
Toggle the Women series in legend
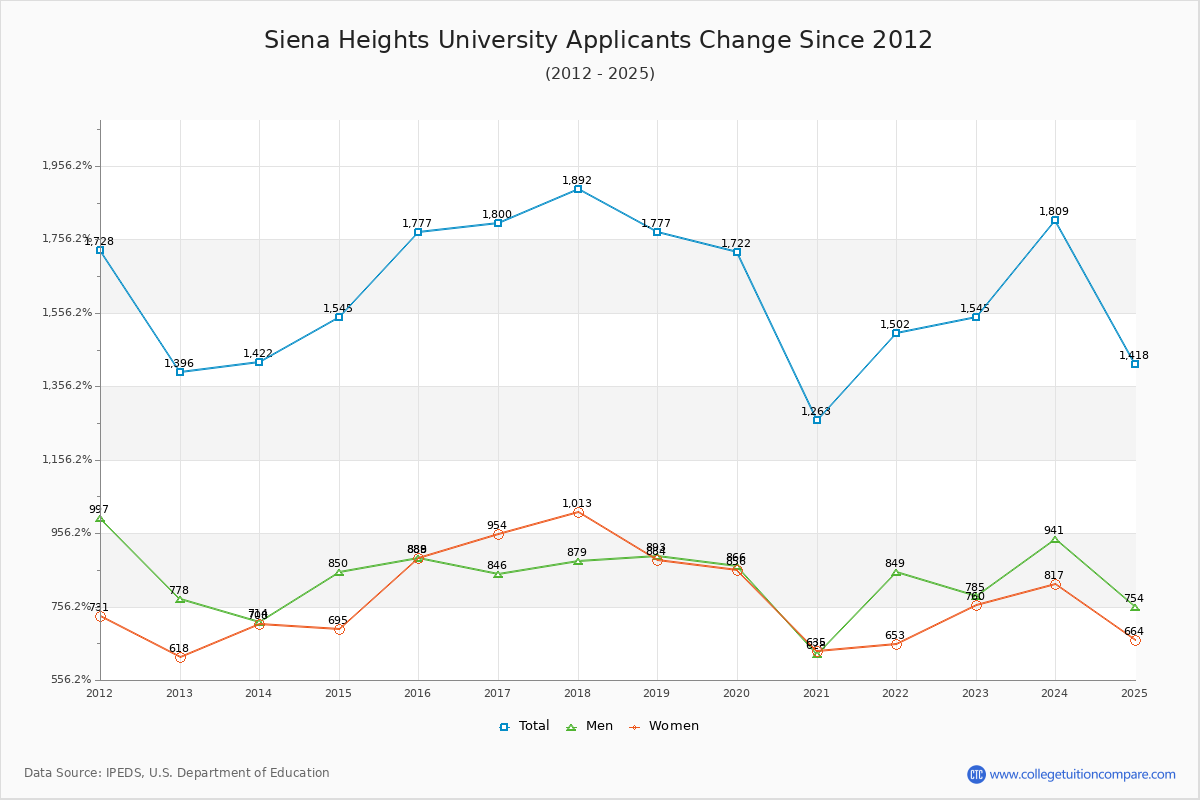664,726
